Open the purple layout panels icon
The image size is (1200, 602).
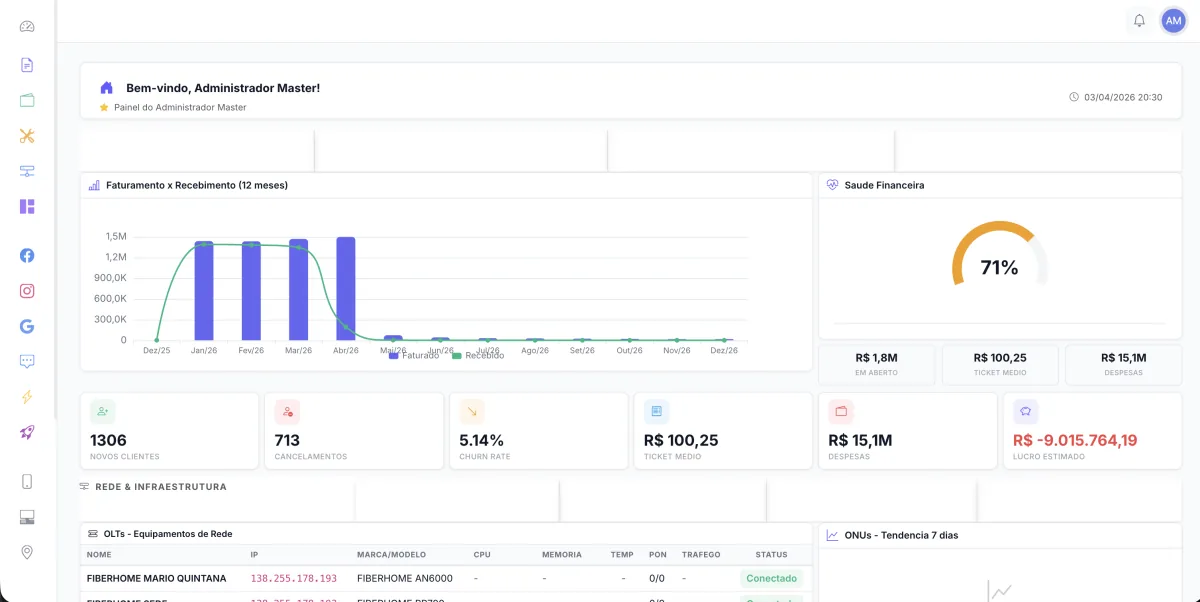click(27, 206)
